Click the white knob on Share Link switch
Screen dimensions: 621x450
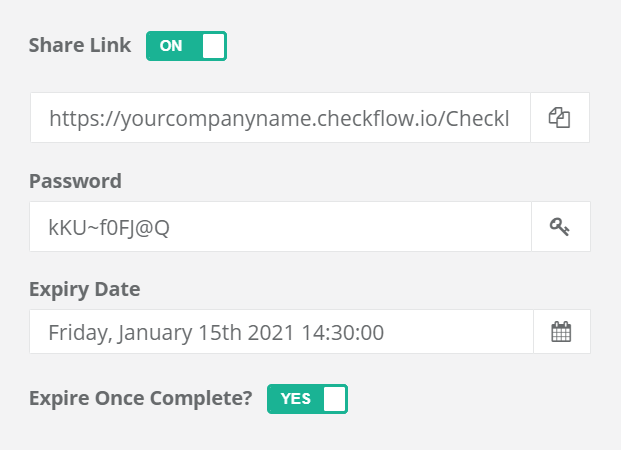pos(213,46)
